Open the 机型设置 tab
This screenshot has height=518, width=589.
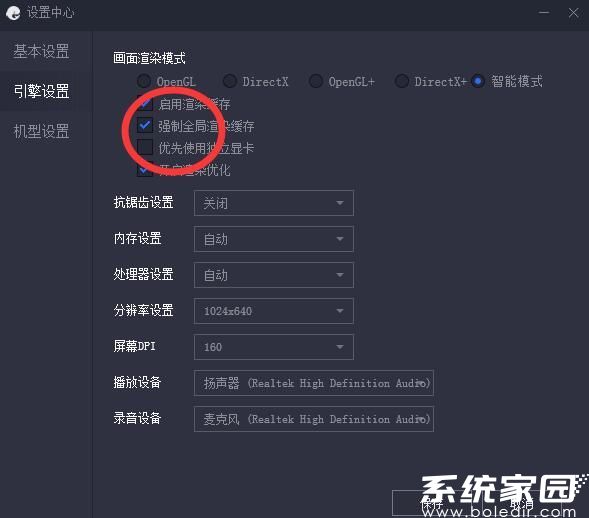click(x=41, y=131)
